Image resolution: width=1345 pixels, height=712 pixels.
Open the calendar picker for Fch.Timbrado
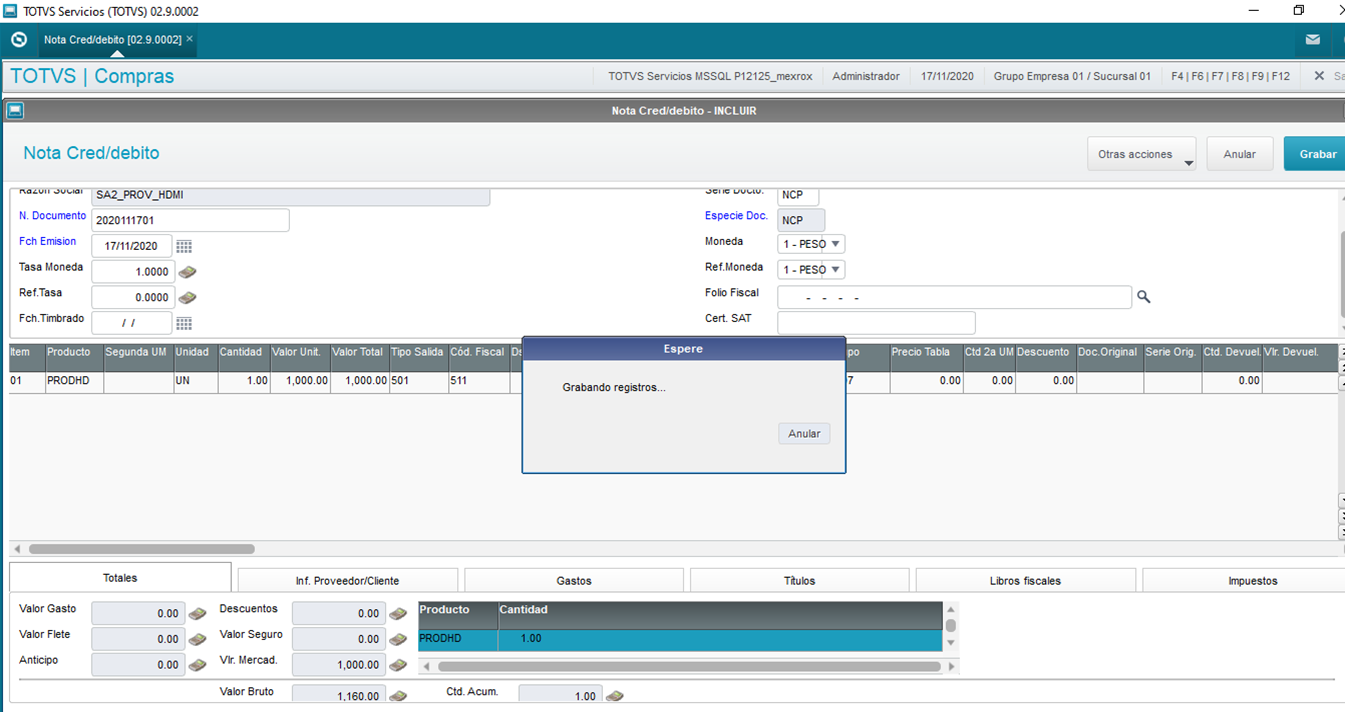(x=184, y=323)
